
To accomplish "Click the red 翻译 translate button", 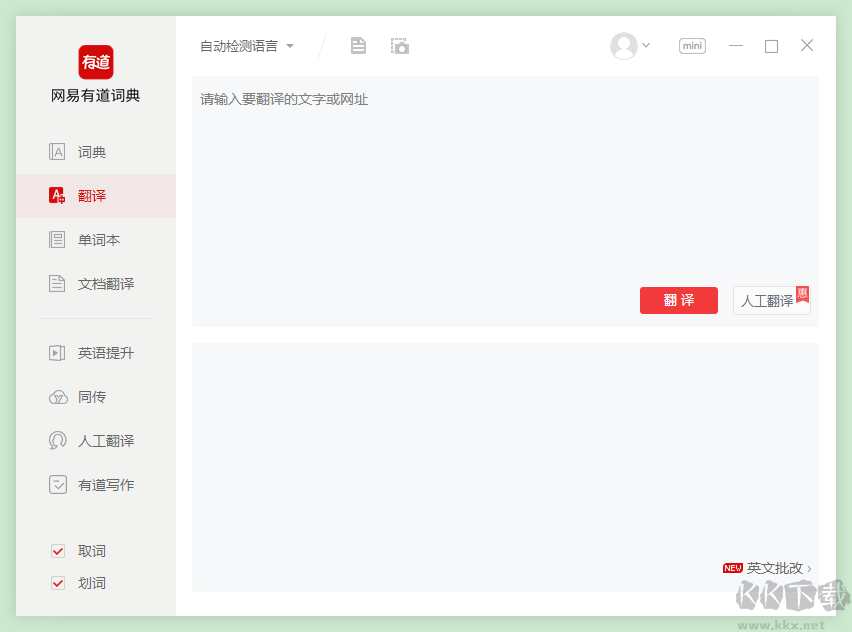I will click(678, 300).
